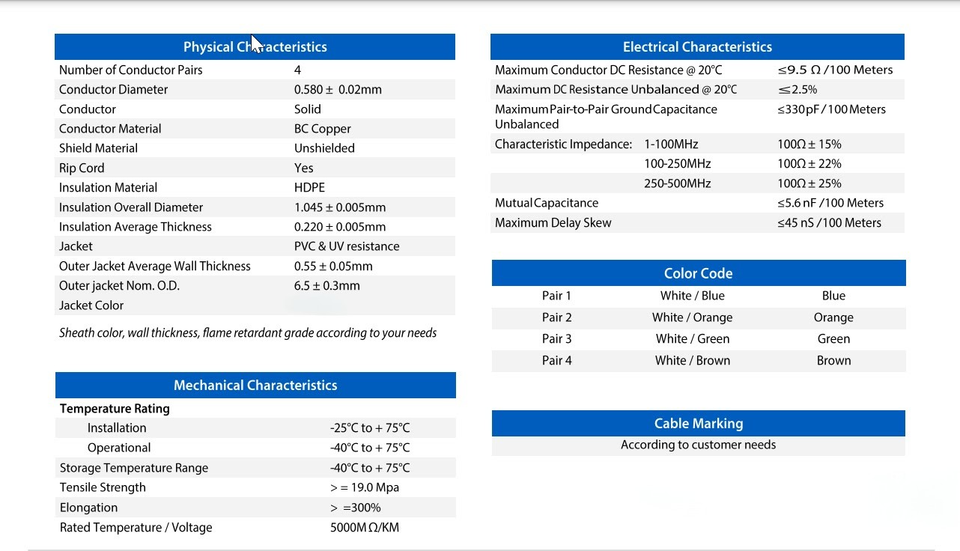Select White / Orange color entry
The height and width of the screenshot is (551, 960).
[692, 317]
